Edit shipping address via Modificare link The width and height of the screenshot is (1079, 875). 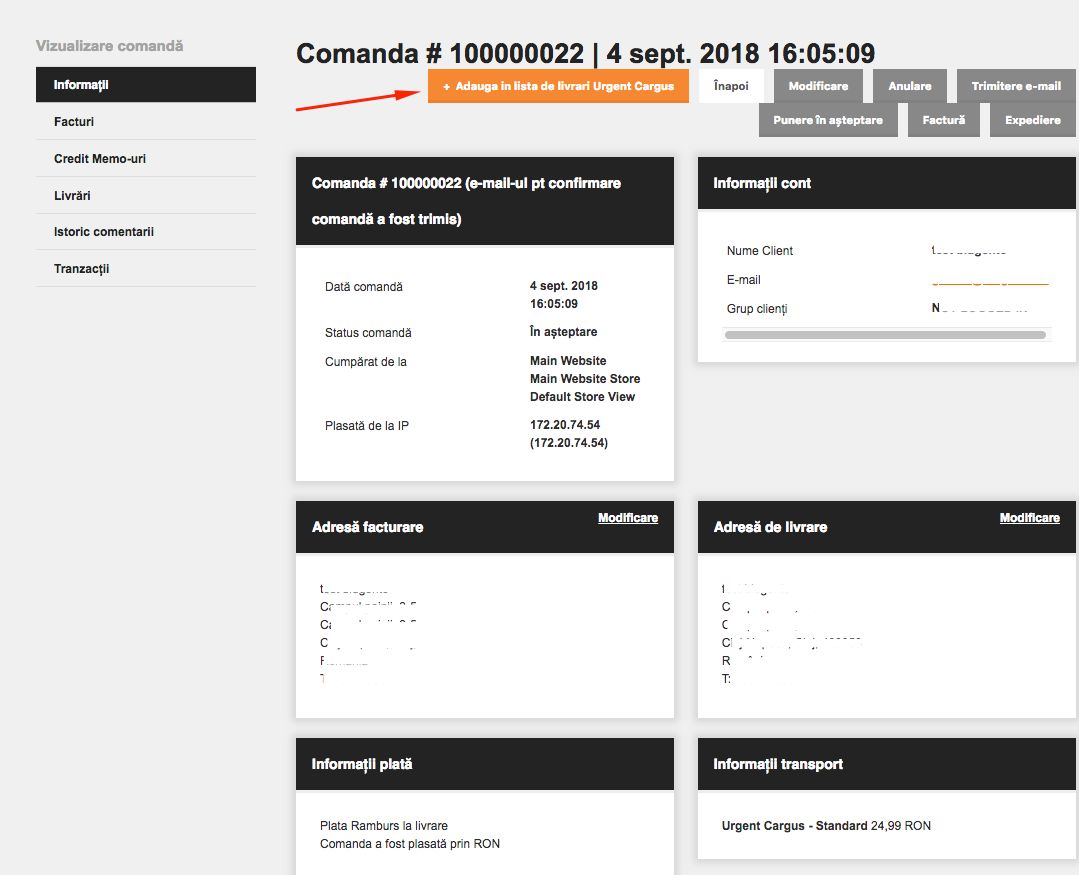pos(1029,518)
